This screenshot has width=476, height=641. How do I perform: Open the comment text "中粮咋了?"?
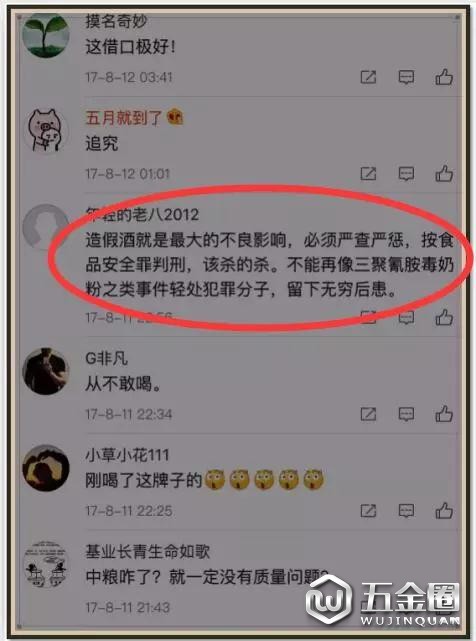(123, 577)
